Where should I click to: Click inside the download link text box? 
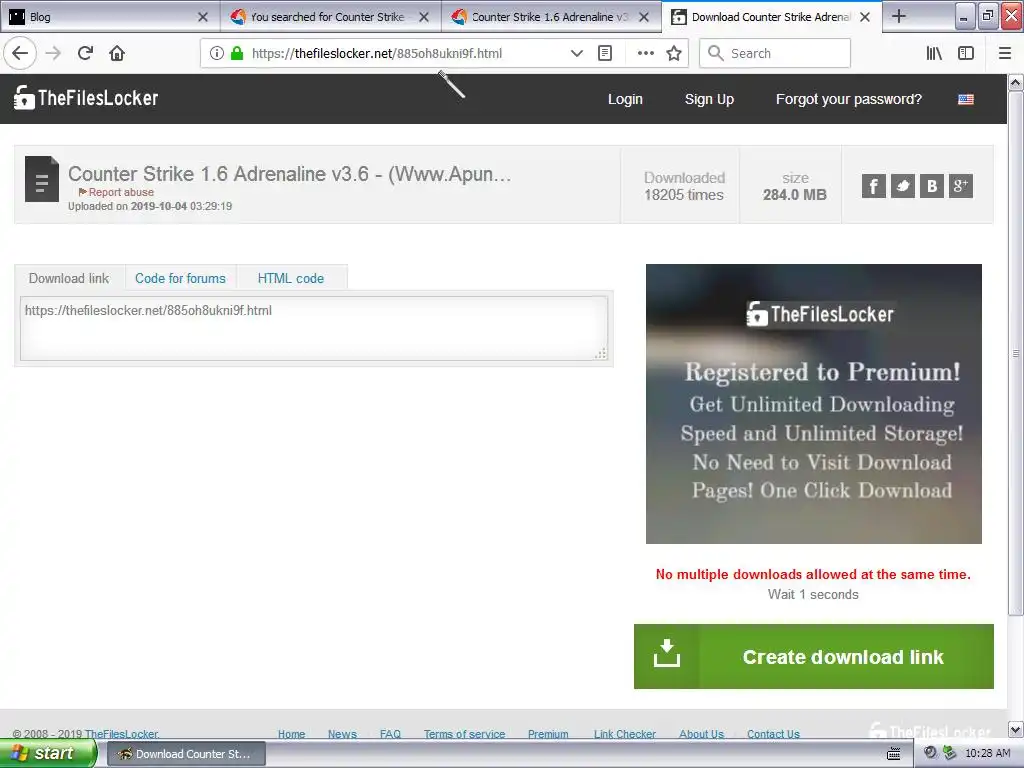[x=313, y=328]
